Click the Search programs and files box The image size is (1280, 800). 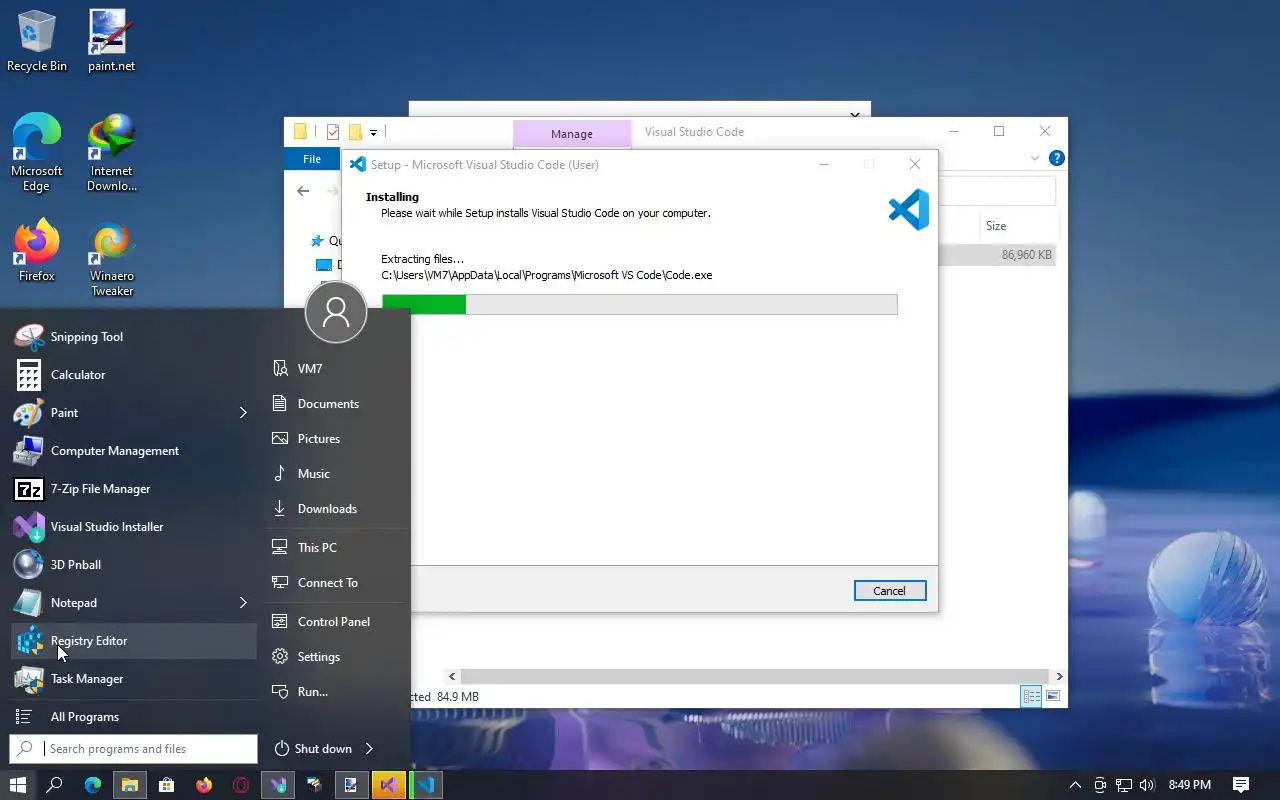pos(134,748)
